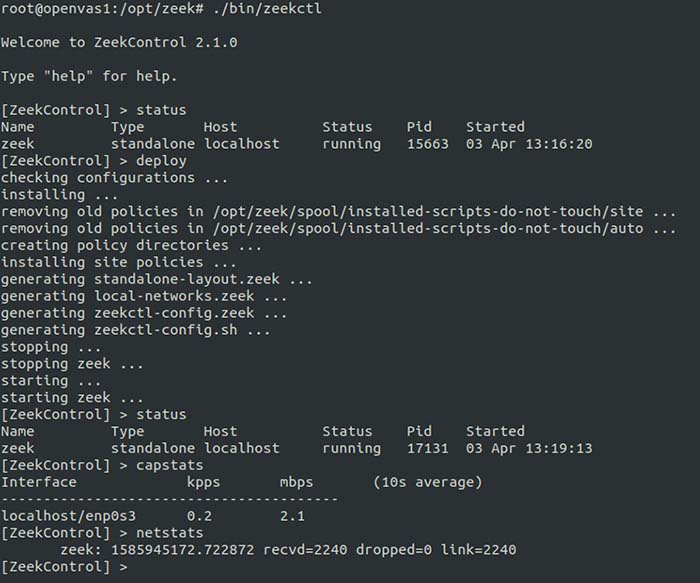Click the "stopping zeek" output line
The width and height of the screenshot is (700, 583).
72,364
